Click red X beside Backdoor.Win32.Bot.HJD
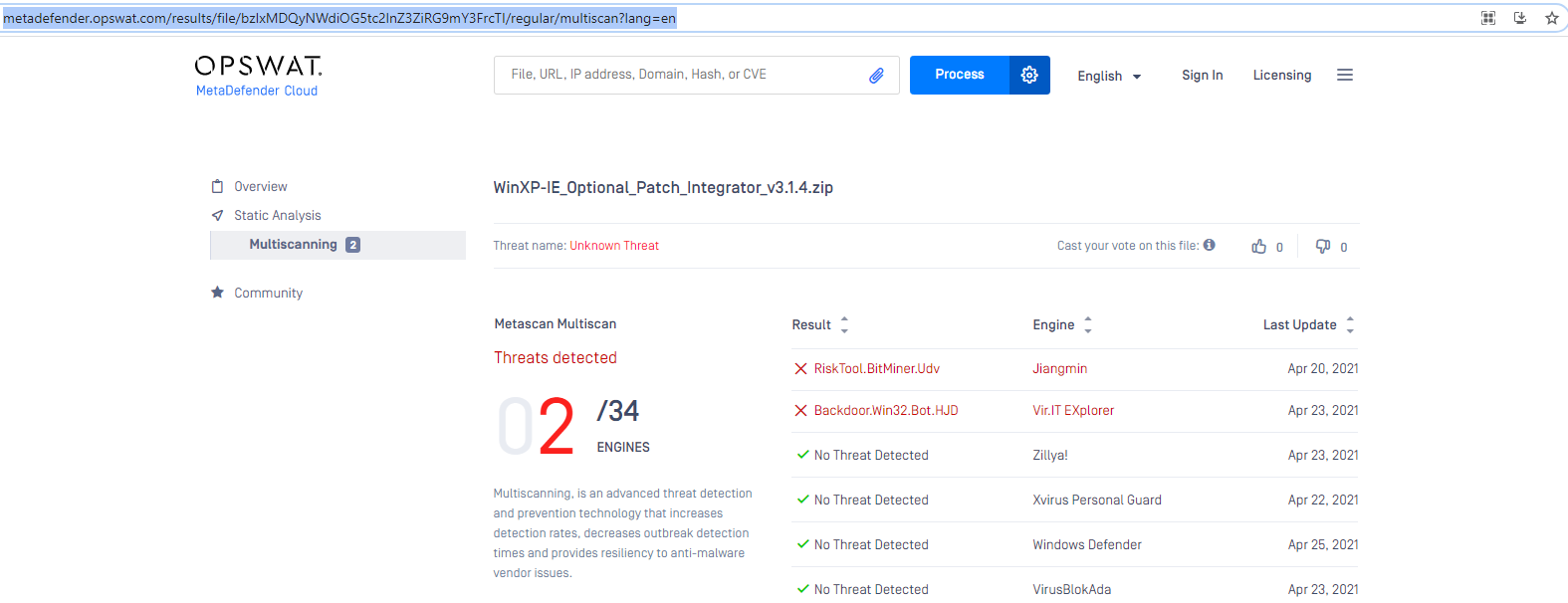The width and height of the screenshot is (1568, 603). point(800,411)
